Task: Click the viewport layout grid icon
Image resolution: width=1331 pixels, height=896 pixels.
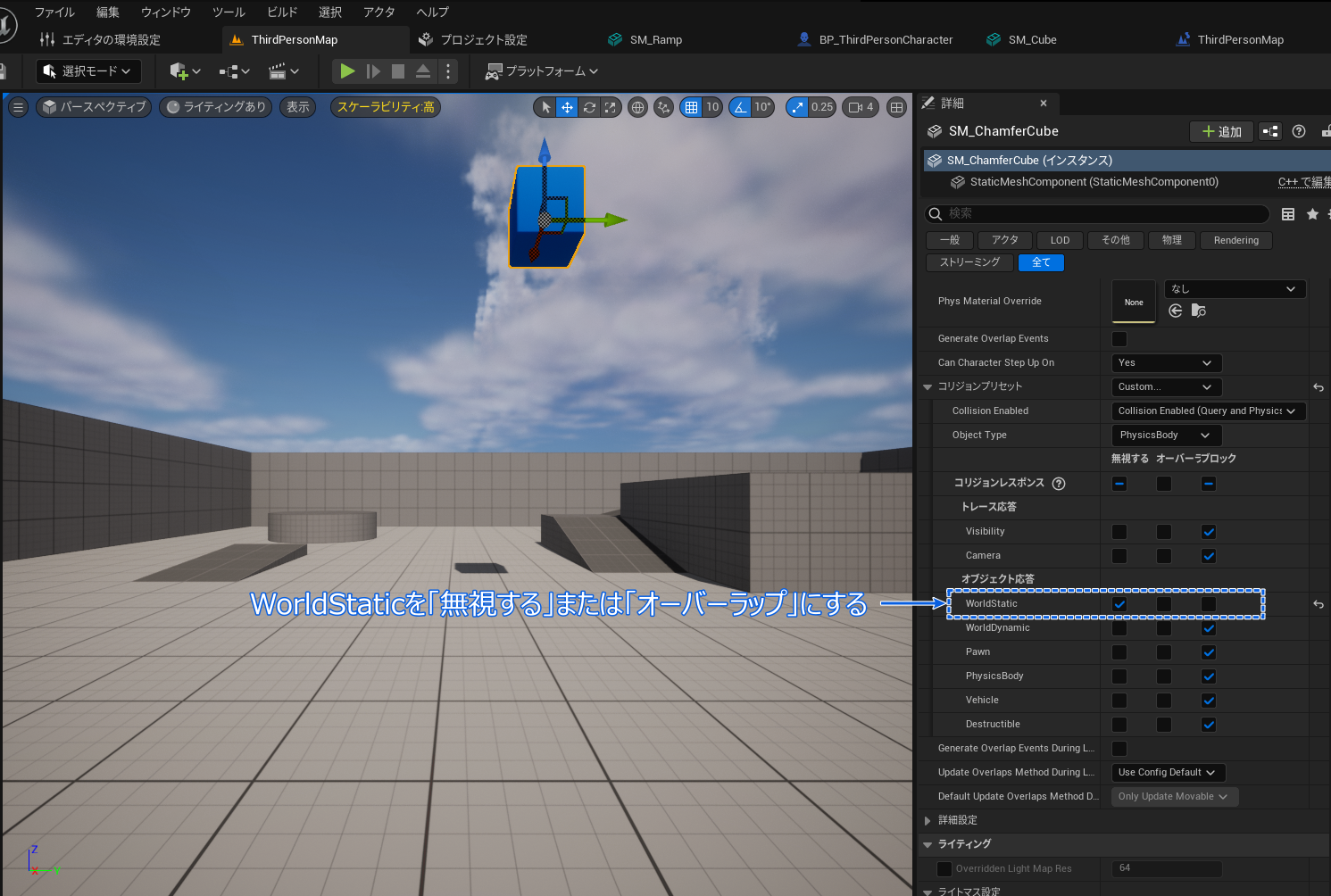Action: point(896,106)
